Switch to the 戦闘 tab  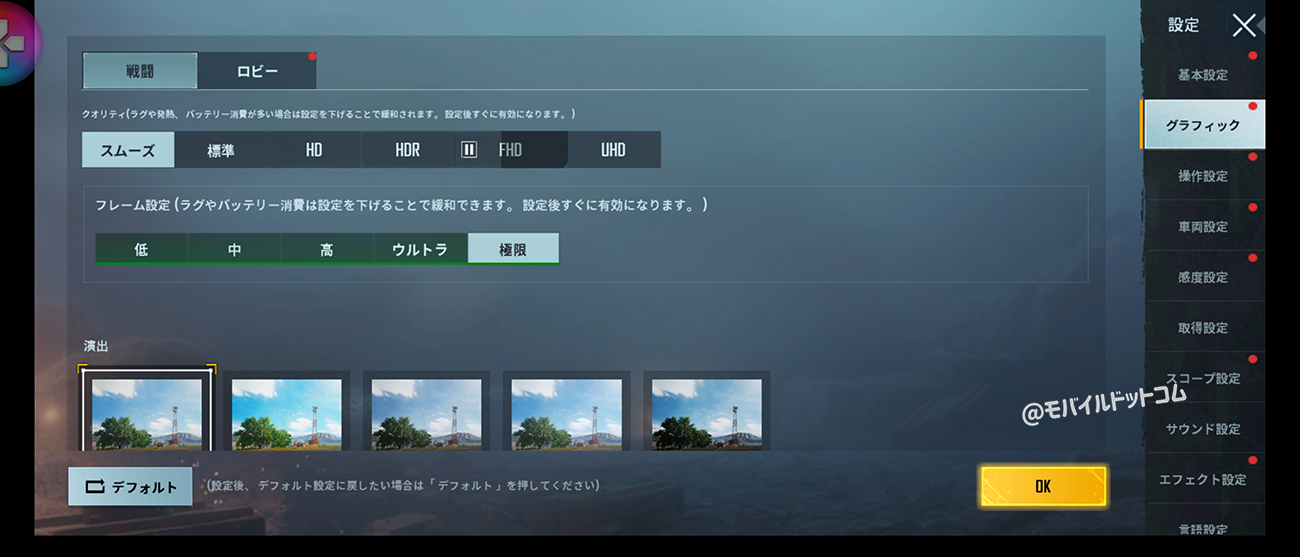[x=140, y=71]
